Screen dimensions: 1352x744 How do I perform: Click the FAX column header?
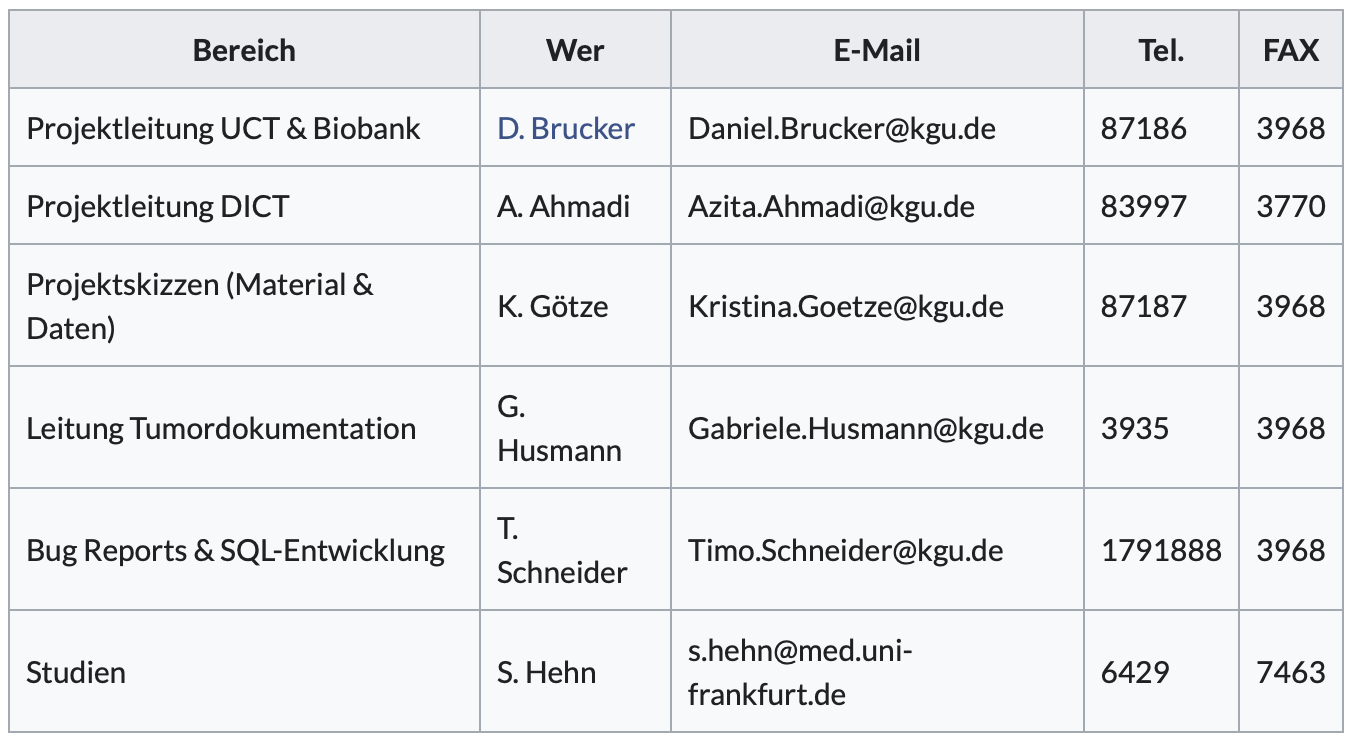click(x=1291, y=50)
